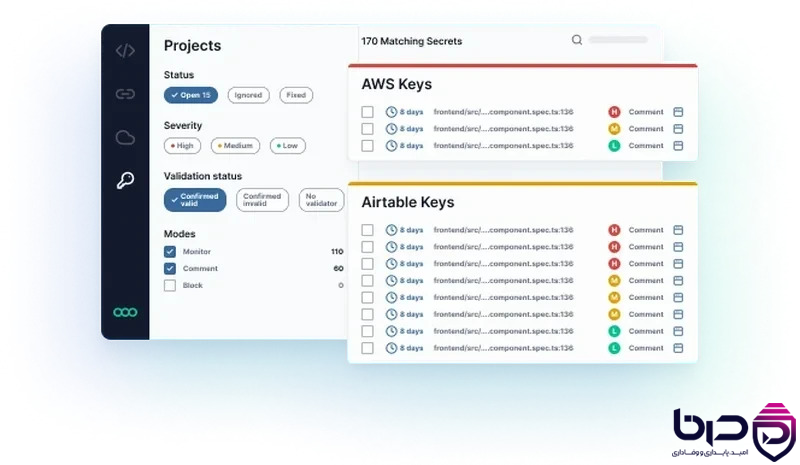Filter by Low severity
The height and width of the screenshot is (465, 800).
pyautogui.click(x=287, y=145)
